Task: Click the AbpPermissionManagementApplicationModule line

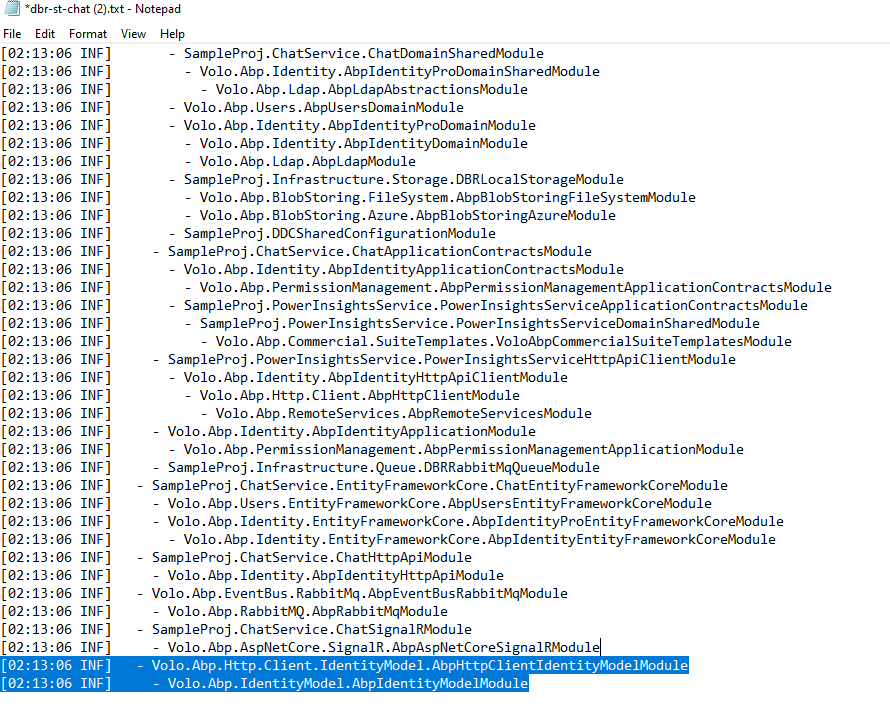Action: pos(372,450)
